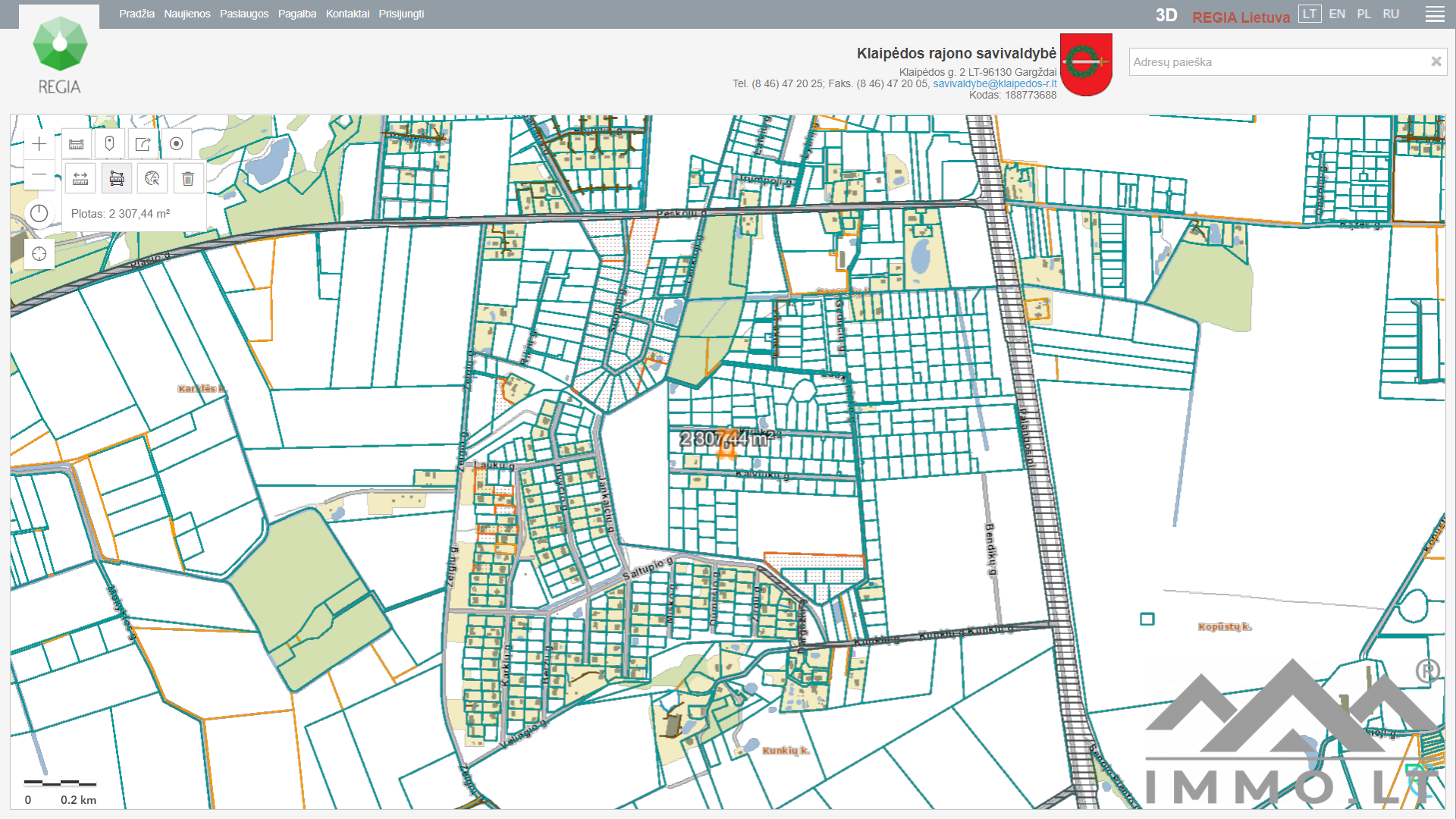Open REGIA Lietuva link
1456x819 pixels.
click(1241, 17)
